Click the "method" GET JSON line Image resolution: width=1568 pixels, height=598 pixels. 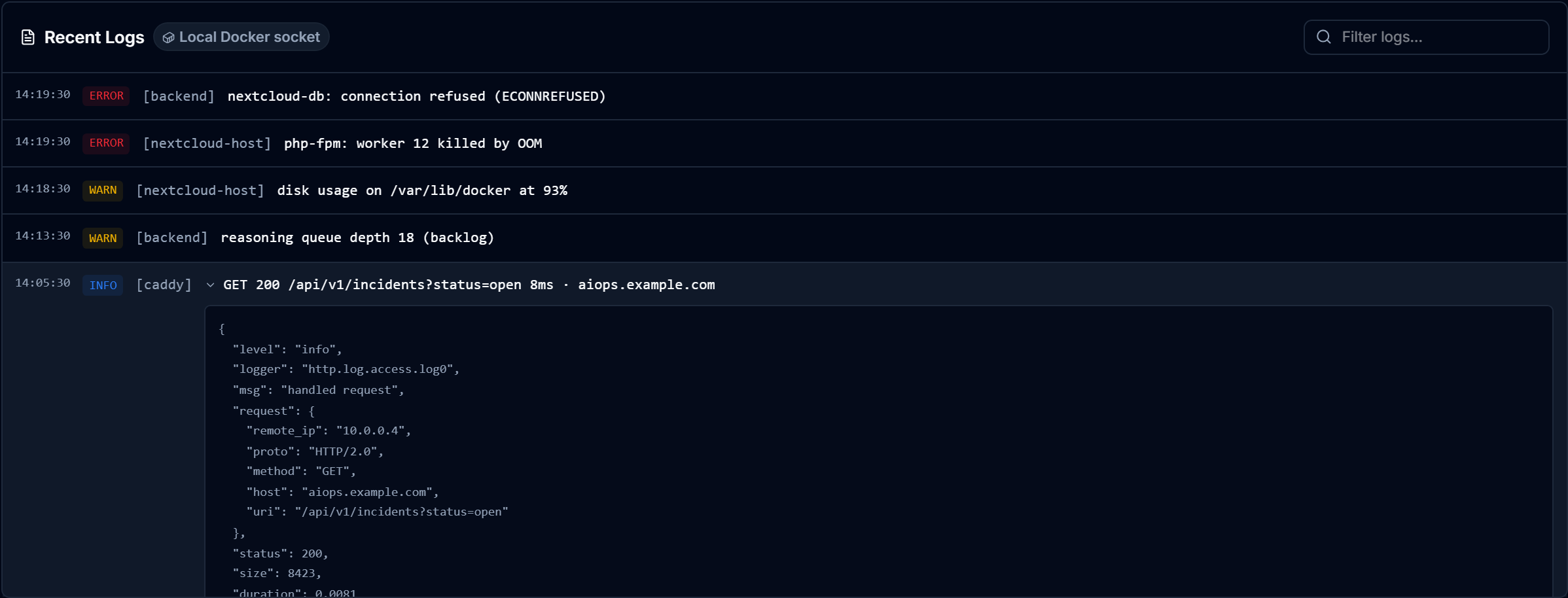pos(301,472)
